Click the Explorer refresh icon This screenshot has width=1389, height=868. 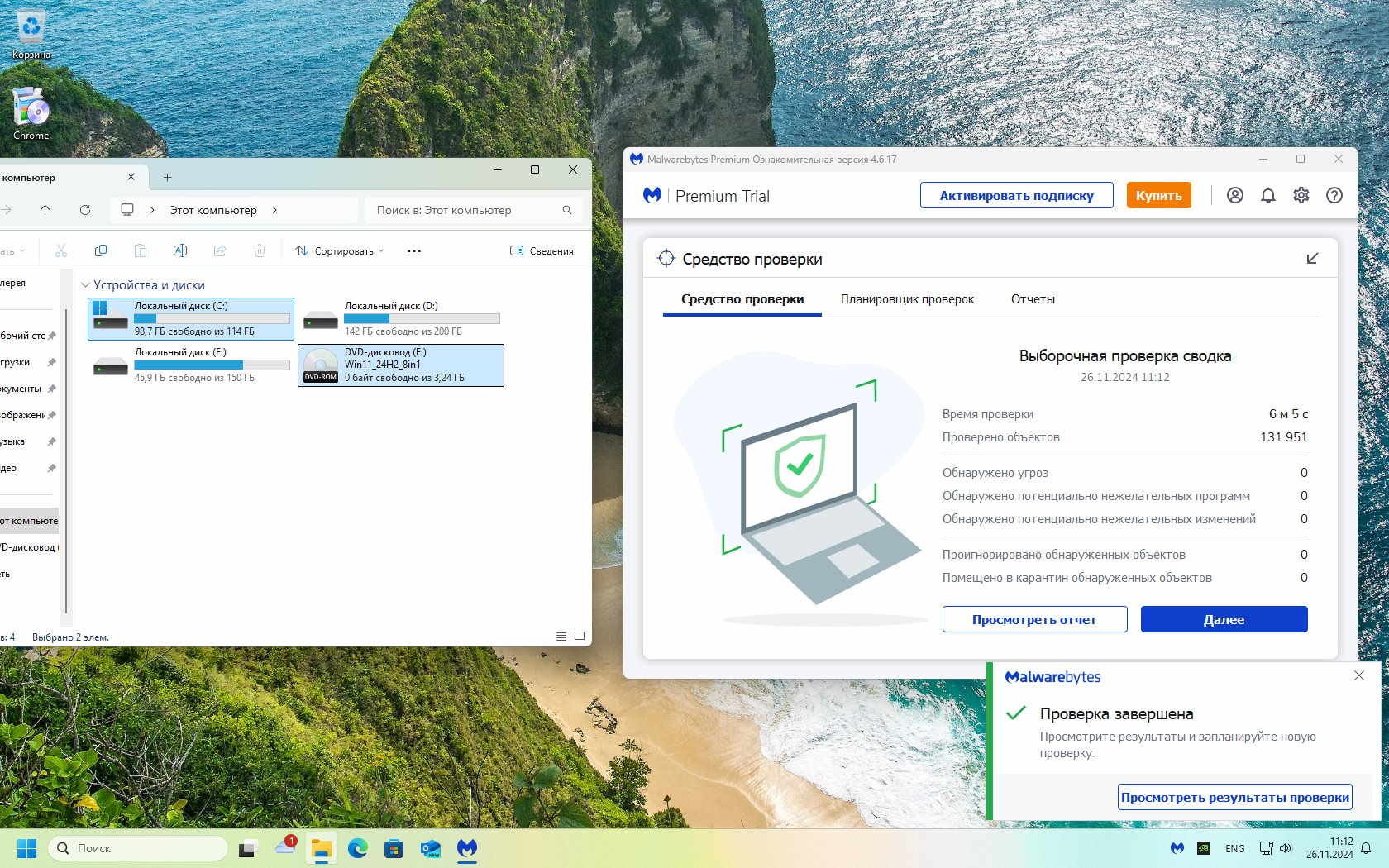(85, 210)
